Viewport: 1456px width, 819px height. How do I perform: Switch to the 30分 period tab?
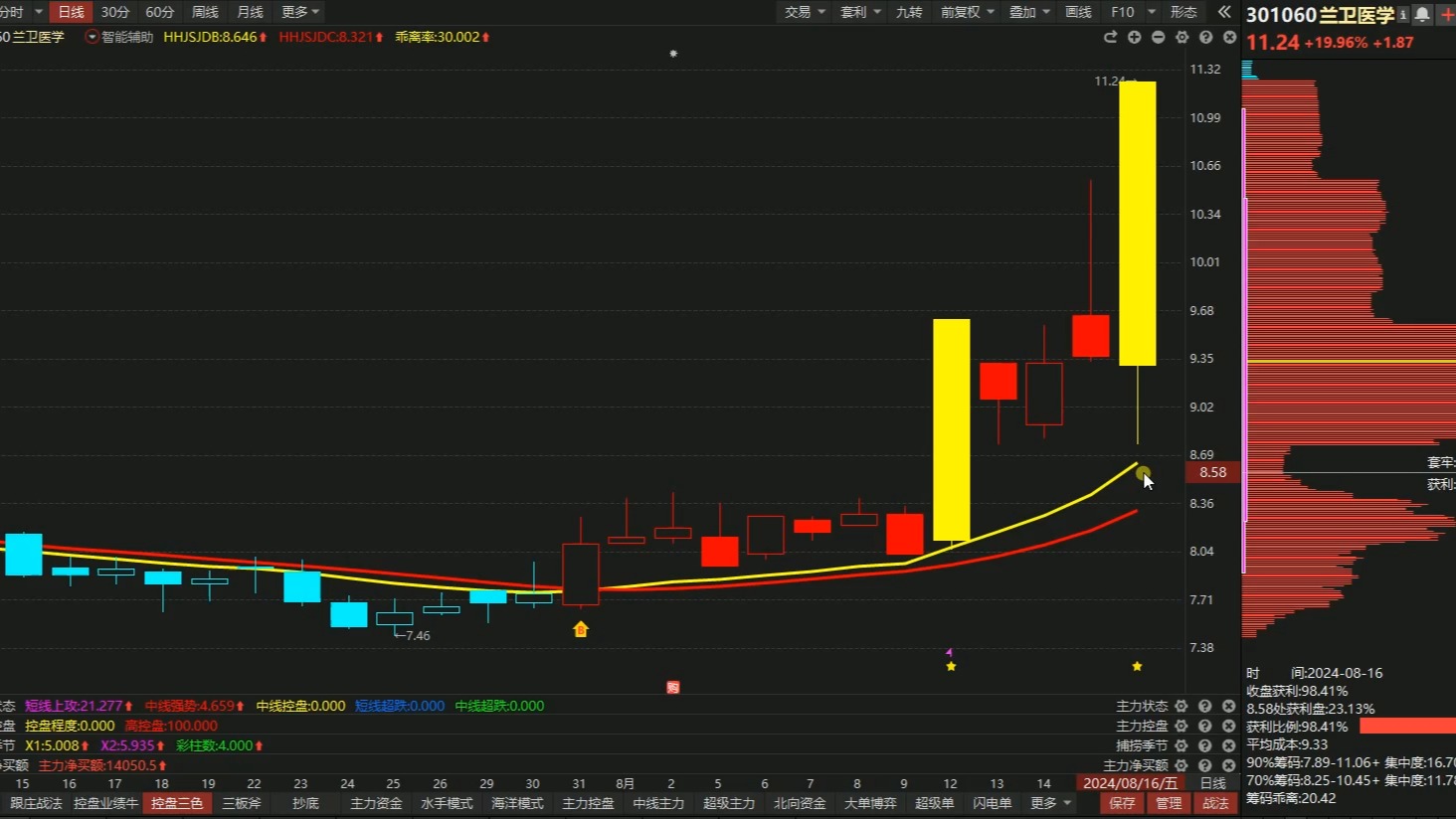click(115, 12)
